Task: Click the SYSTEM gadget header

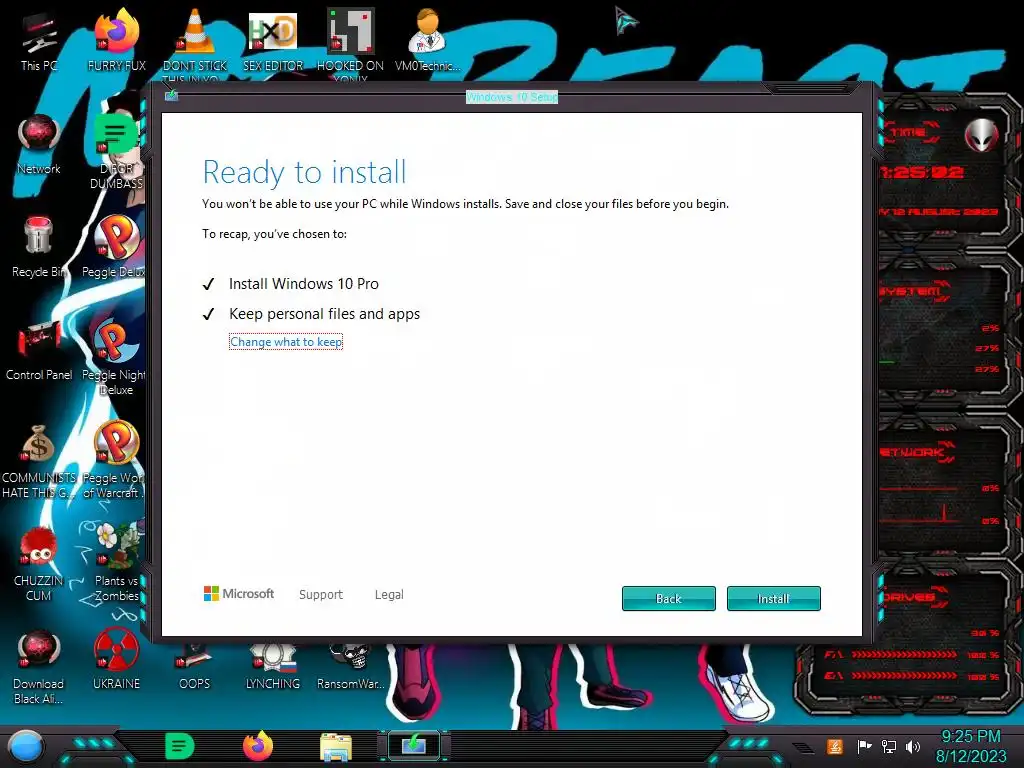Action: coord(912,291)
